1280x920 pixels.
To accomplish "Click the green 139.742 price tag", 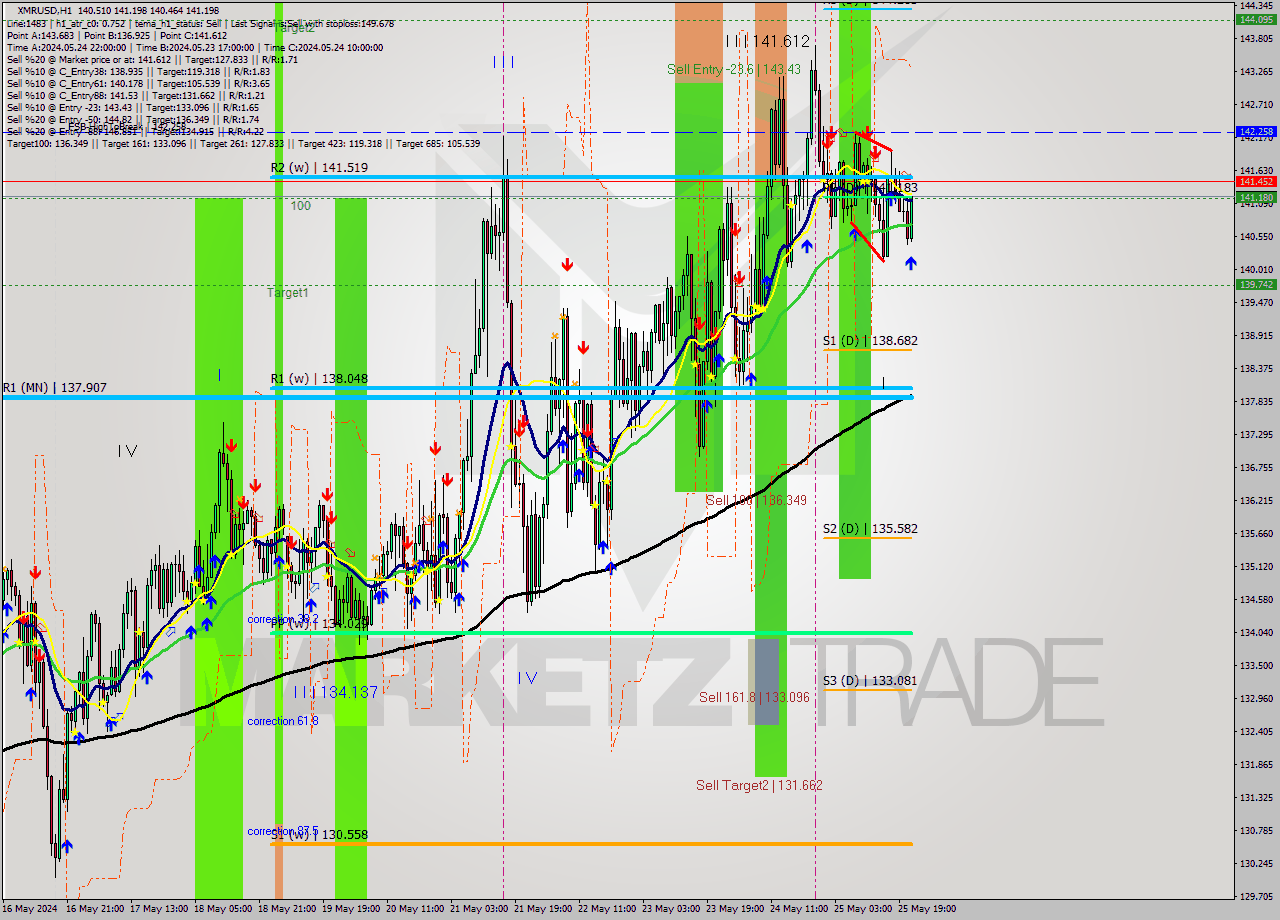I will click(x=1256, y=284).
